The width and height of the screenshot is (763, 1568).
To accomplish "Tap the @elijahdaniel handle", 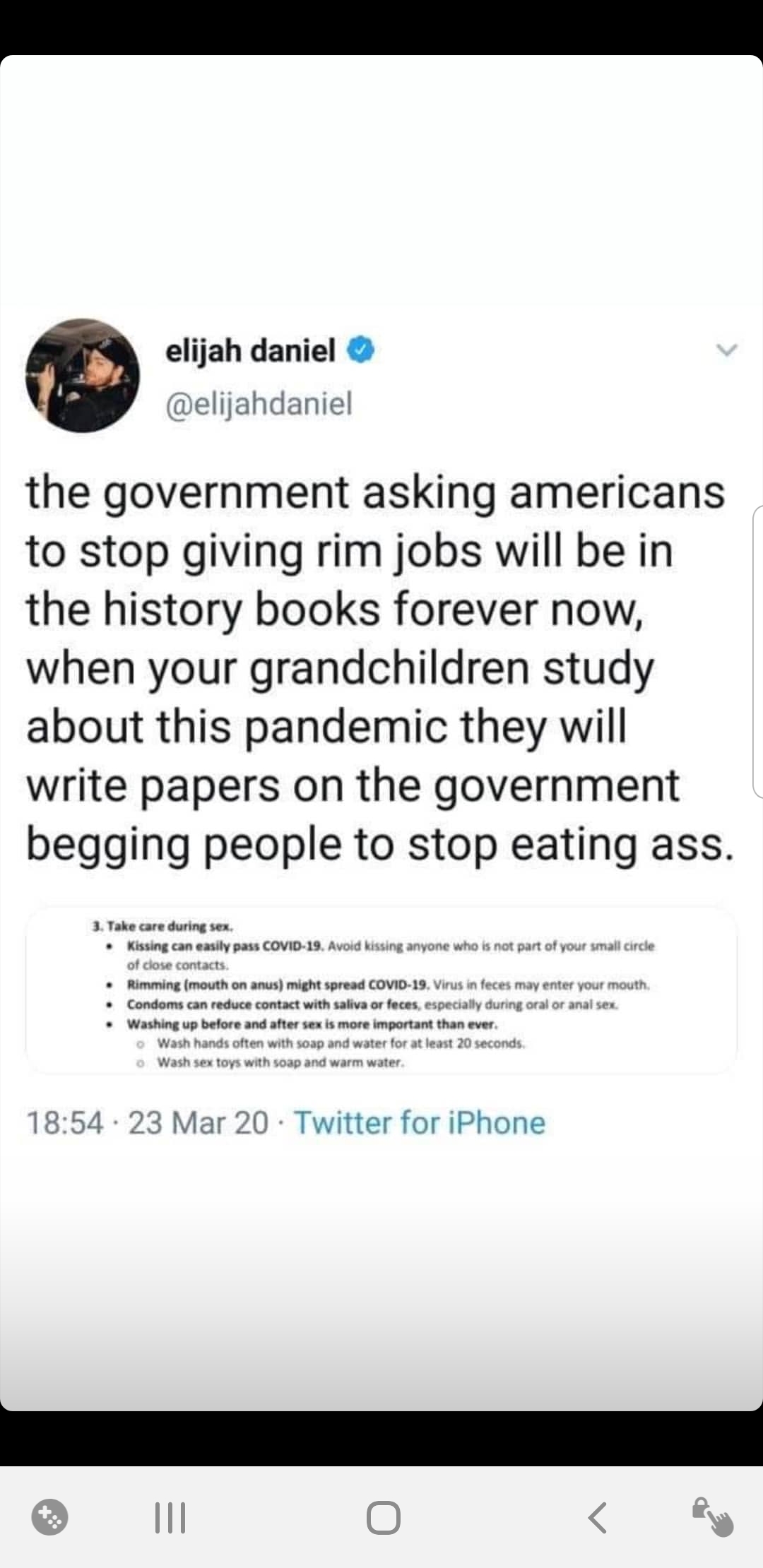I will pyautogui.click(x=259, y=404).
